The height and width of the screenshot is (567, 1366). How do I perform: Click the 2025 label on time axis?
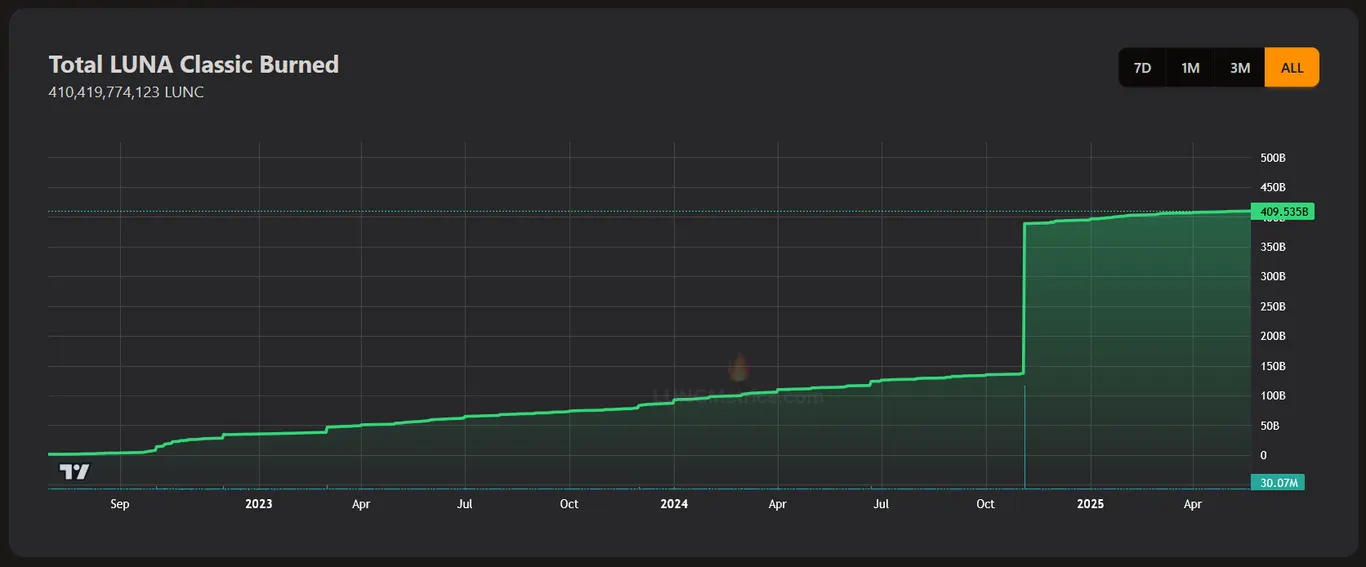[1091, 504]
